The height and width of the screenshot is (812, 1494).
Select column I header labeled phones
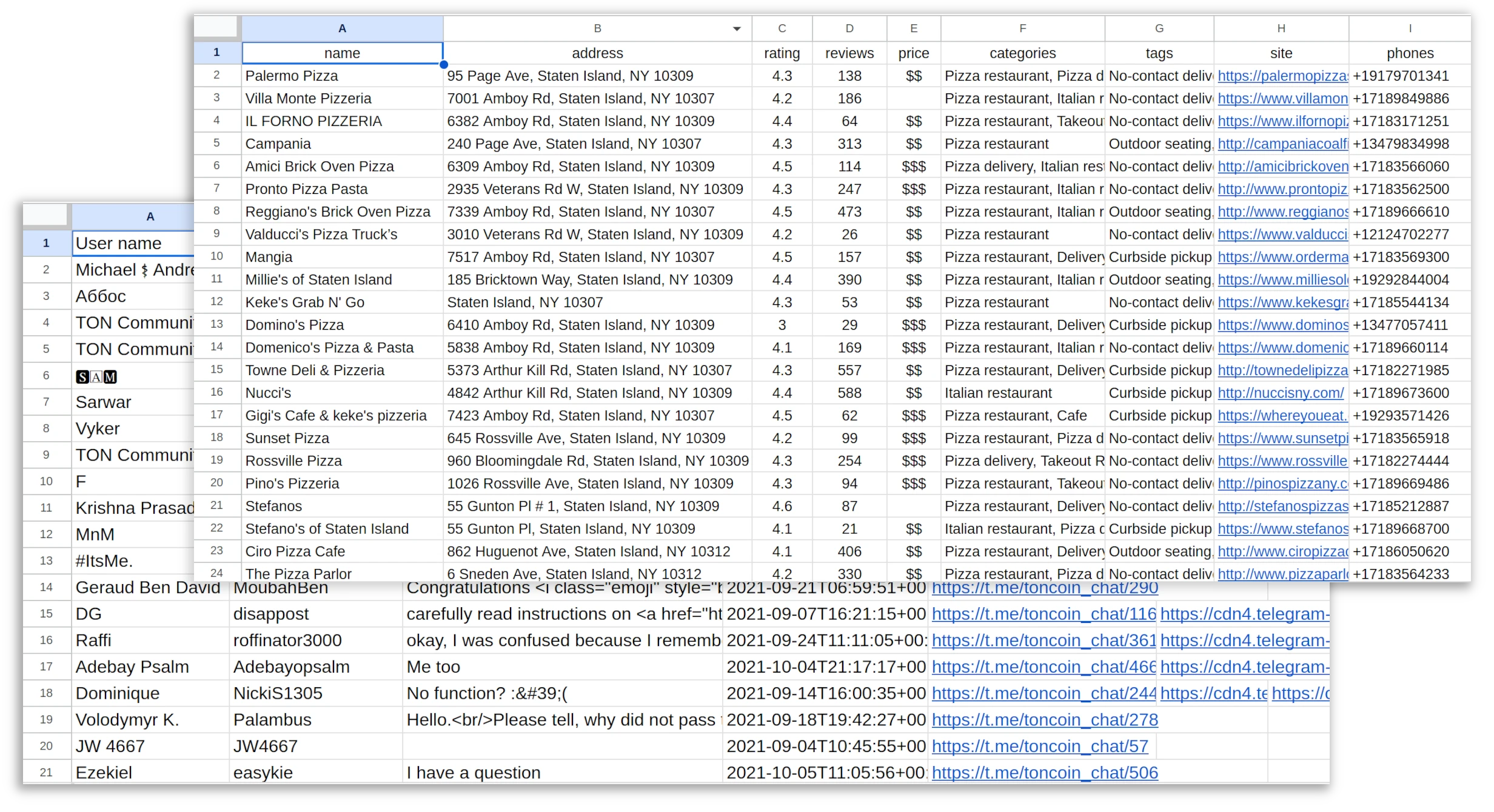point(1410,28)
